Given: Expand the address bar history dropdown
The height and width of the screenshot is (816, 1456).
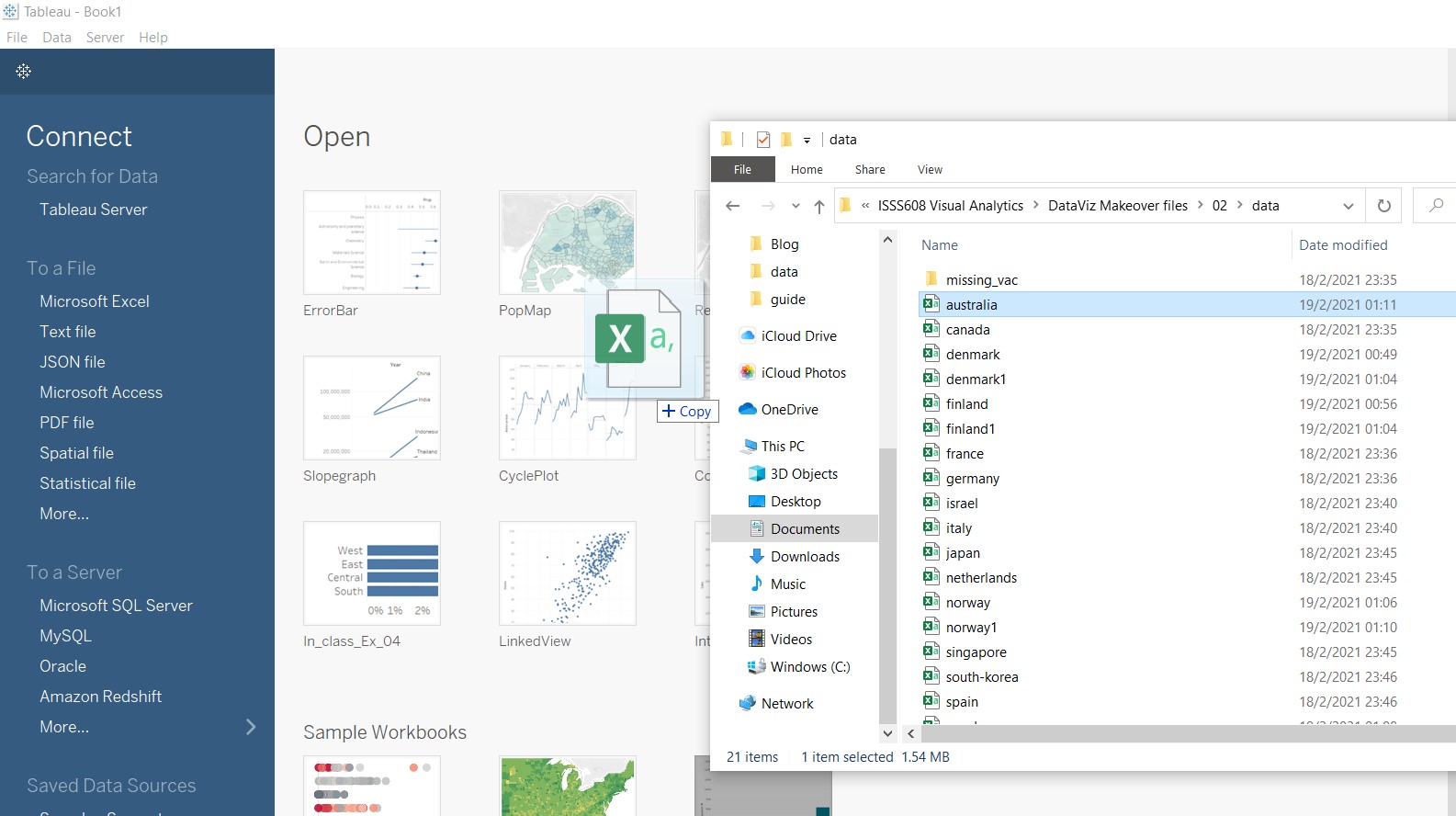Looking at the screenshot, I should point(1348,206).
